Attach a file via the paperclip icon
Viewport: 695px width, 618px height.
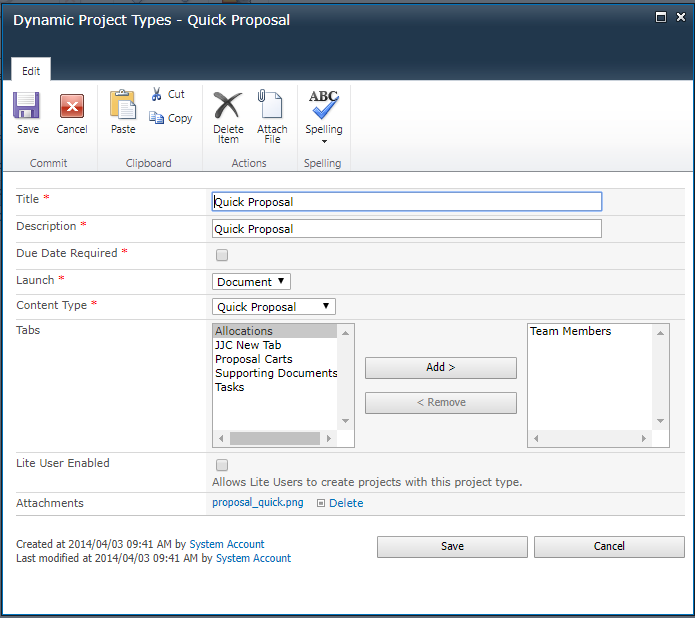(x=270, y=104)
